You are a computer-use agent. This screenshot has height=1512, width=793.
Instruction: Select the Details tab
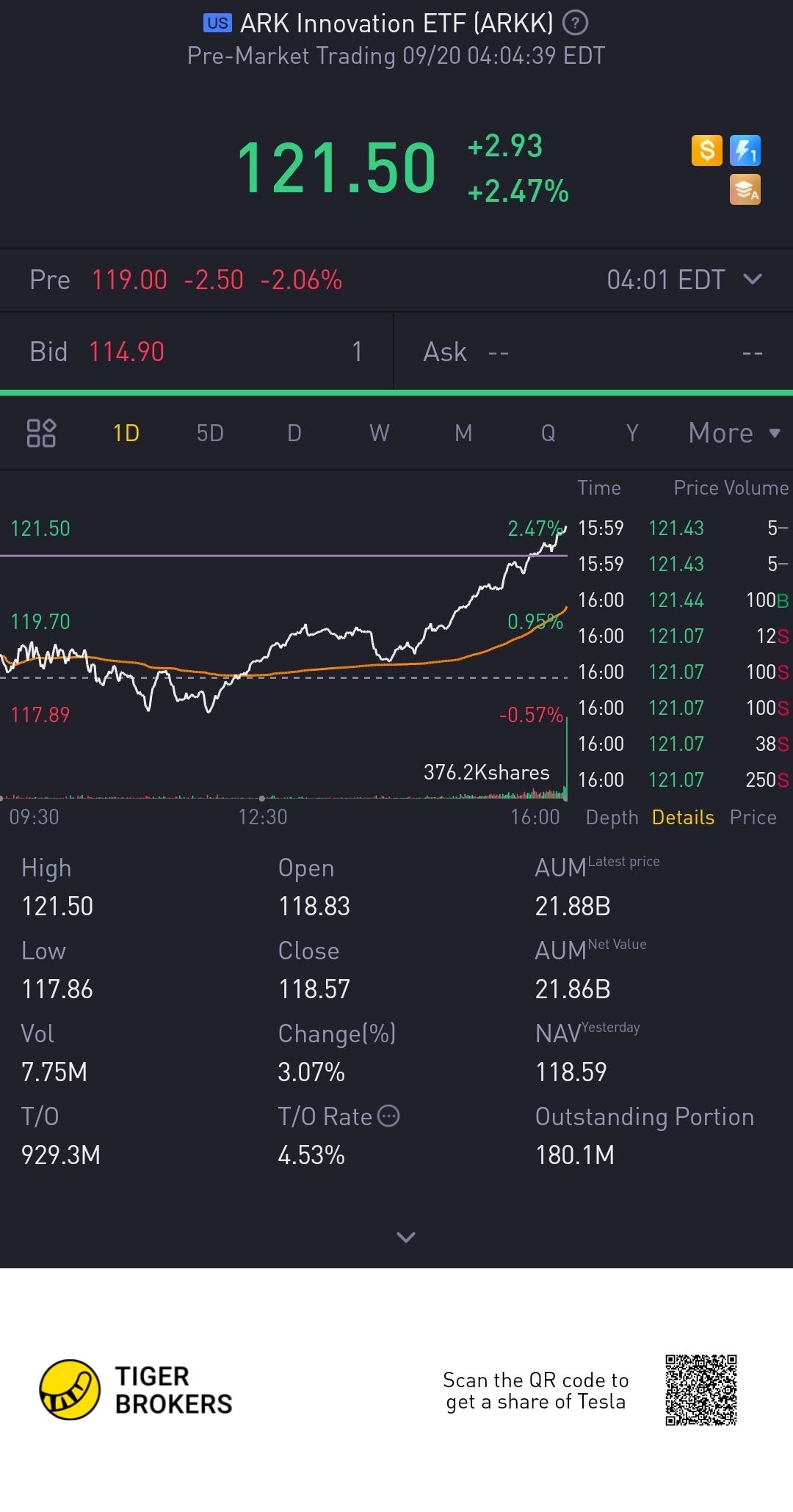[x=683, y=818]
